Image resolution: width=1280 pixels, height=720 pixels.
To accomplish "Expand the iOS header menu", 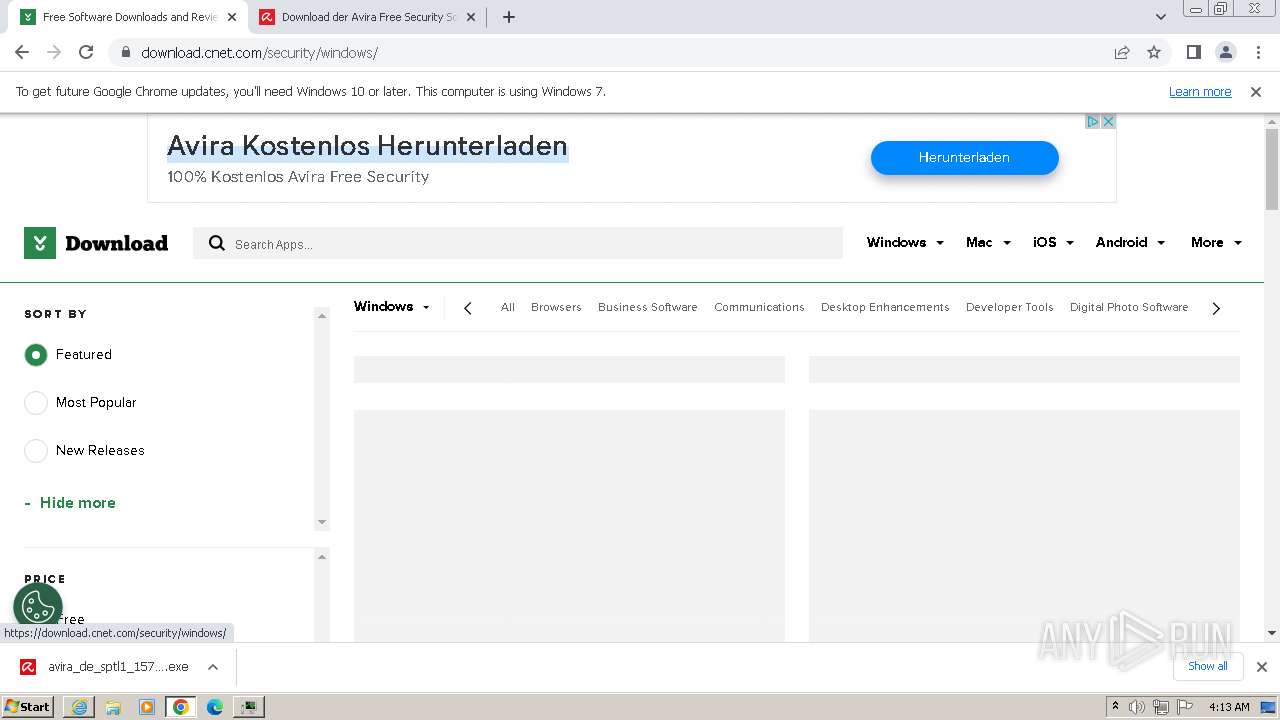I will point(1053,242).
